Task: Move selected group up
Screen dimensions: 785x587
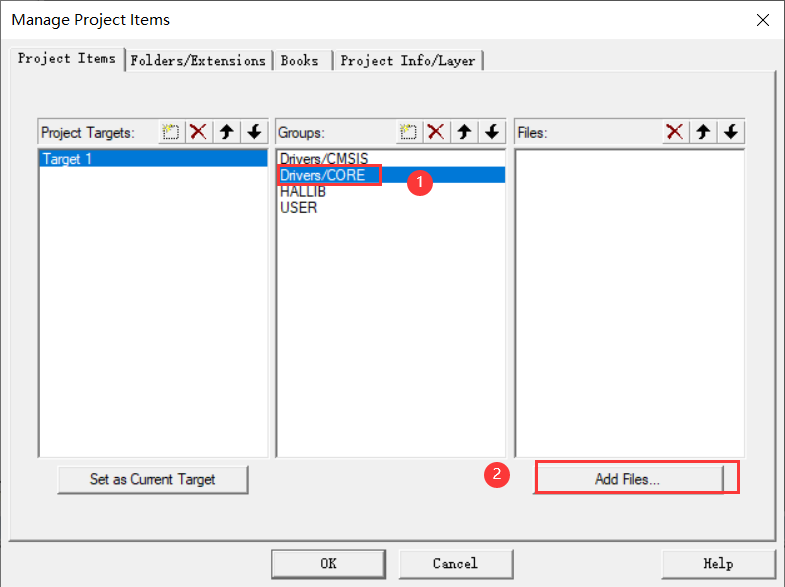Action: [464, 132]
